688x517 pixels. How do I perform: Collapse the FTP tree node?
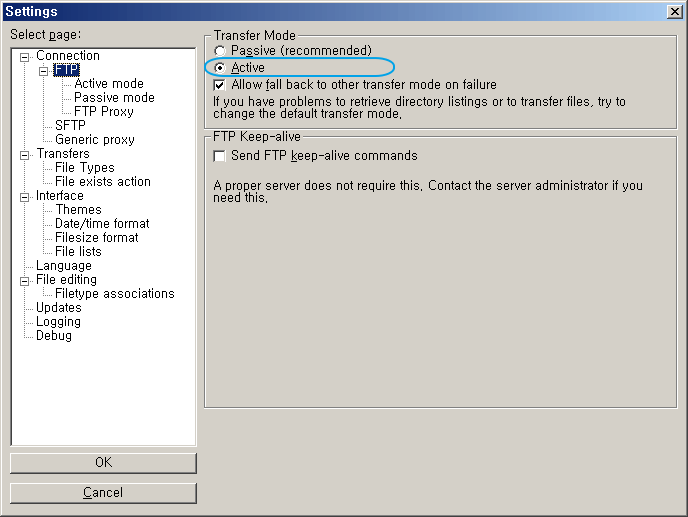click(x=43, y=71)
